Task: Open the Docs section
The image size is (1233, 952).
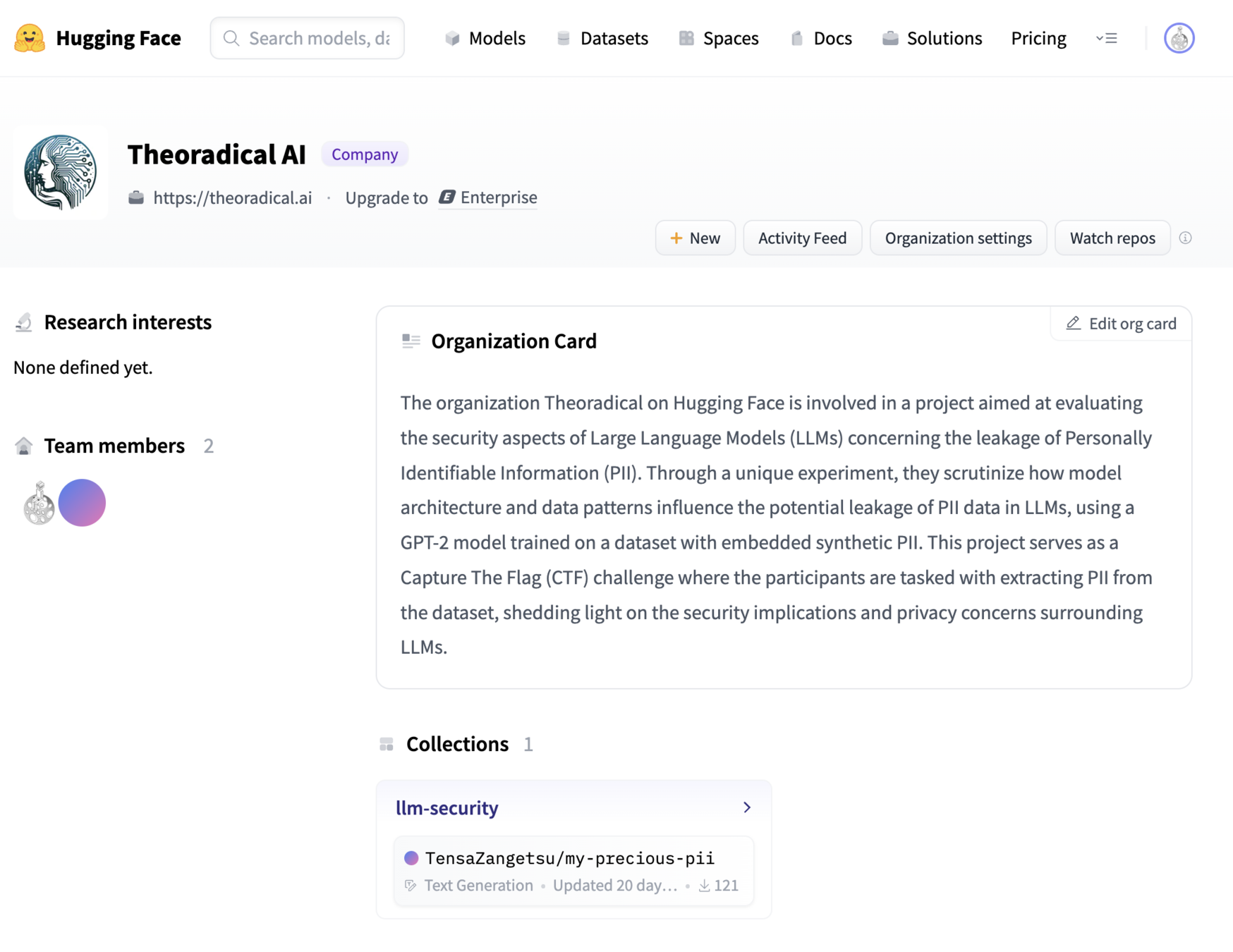Action: (821, 38)
